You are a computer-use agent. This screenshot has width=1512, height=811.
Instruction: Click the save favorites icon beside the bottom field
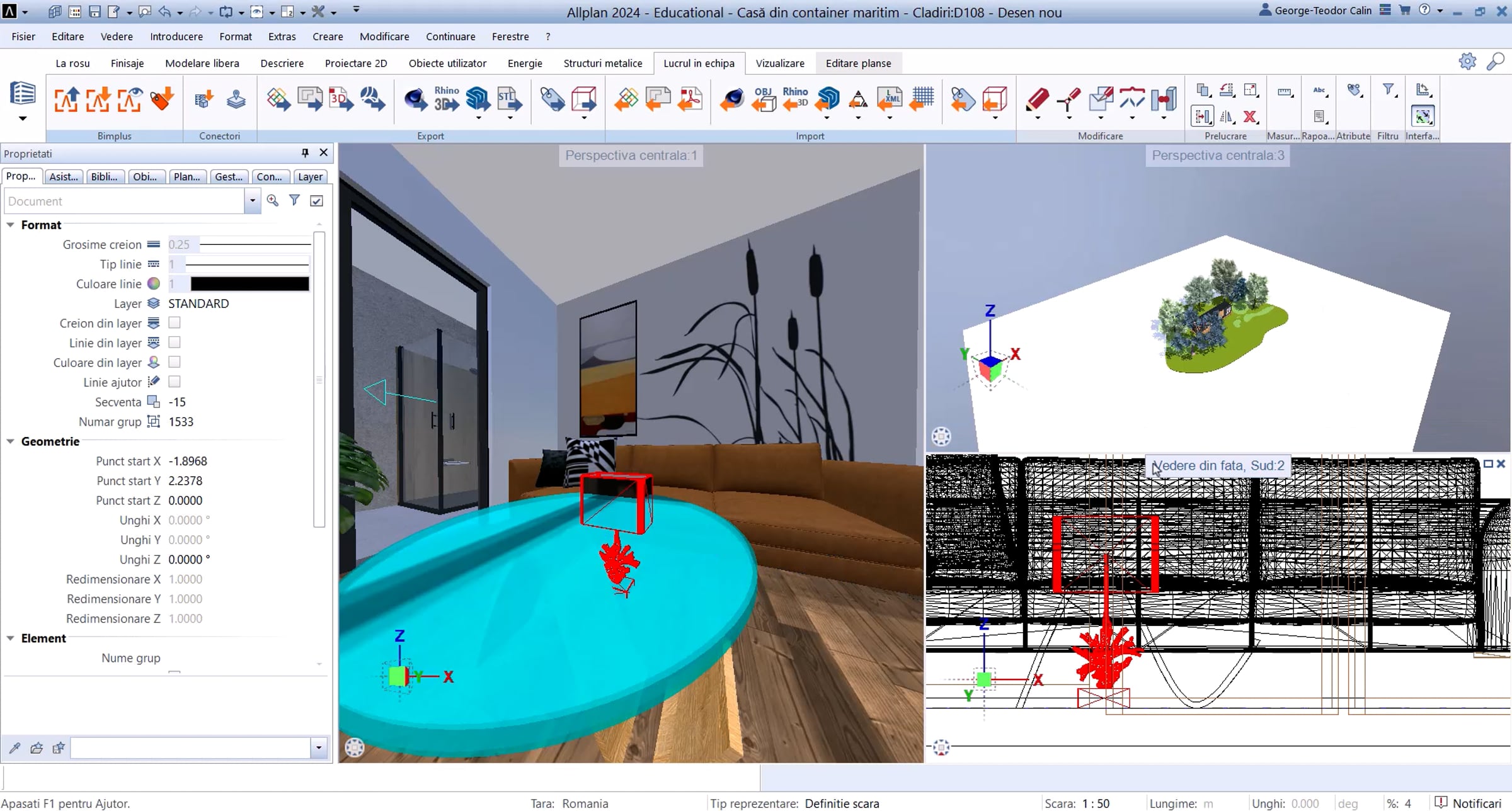click(x=59, y=747)
